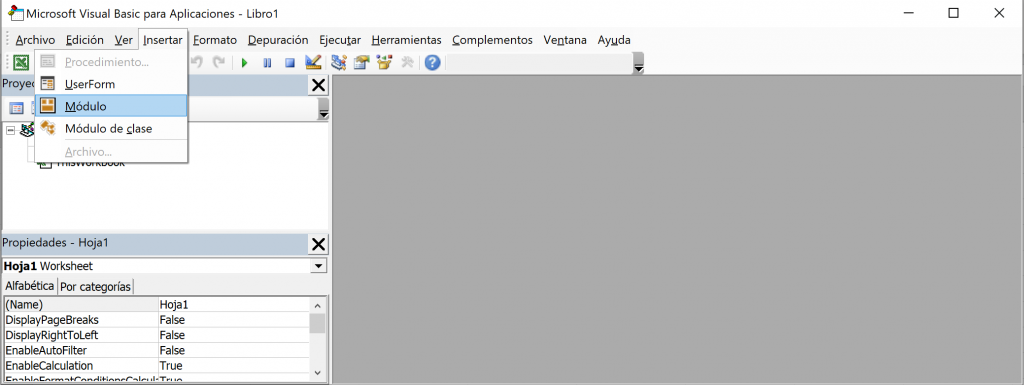Close the Proyecto panel
This screenshot has width=1024, height=385.
[318, 85]
